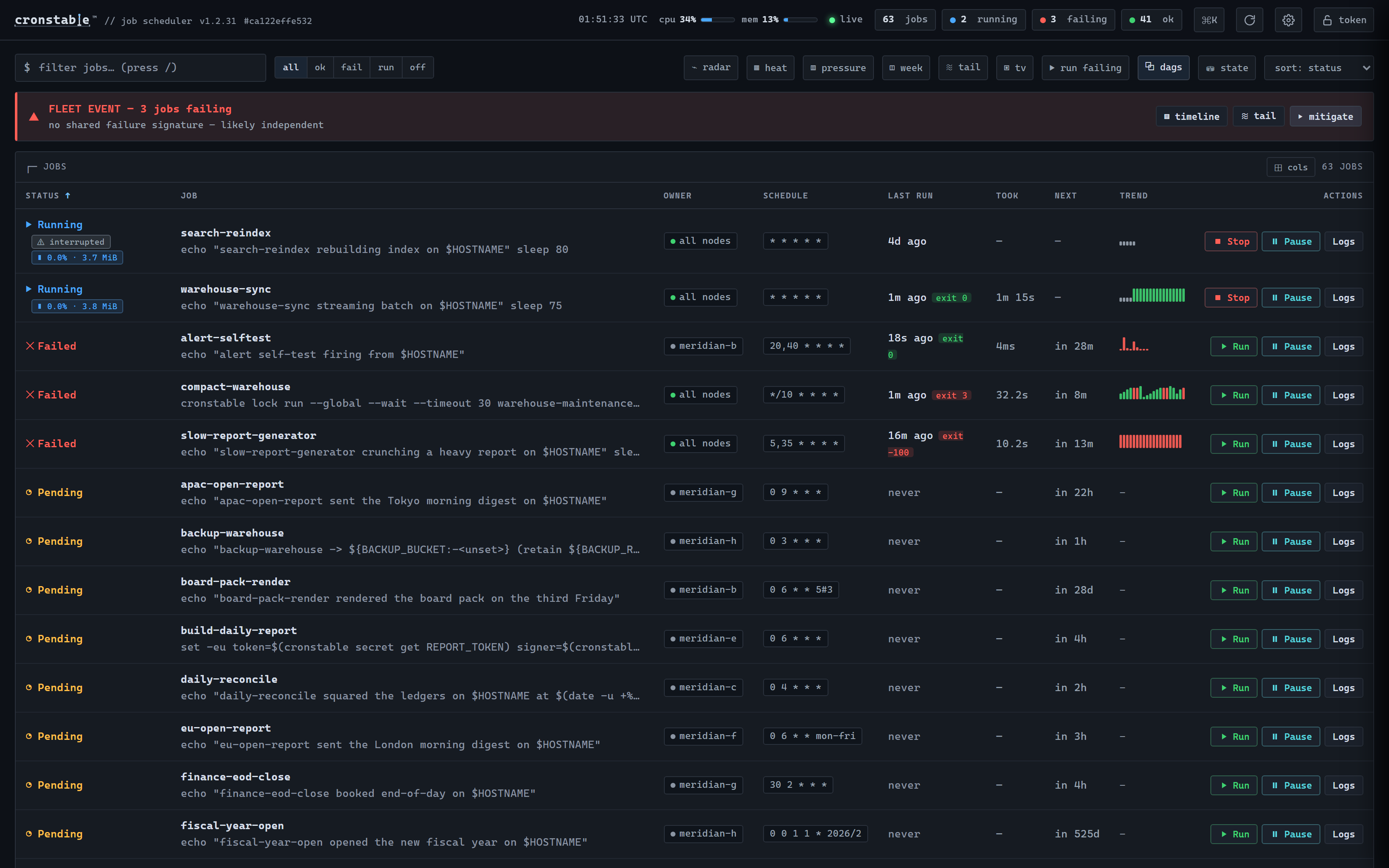This screenshot has width=1389, height=868.
Task: Click the OWNER column header
Action: coord(677,196)
